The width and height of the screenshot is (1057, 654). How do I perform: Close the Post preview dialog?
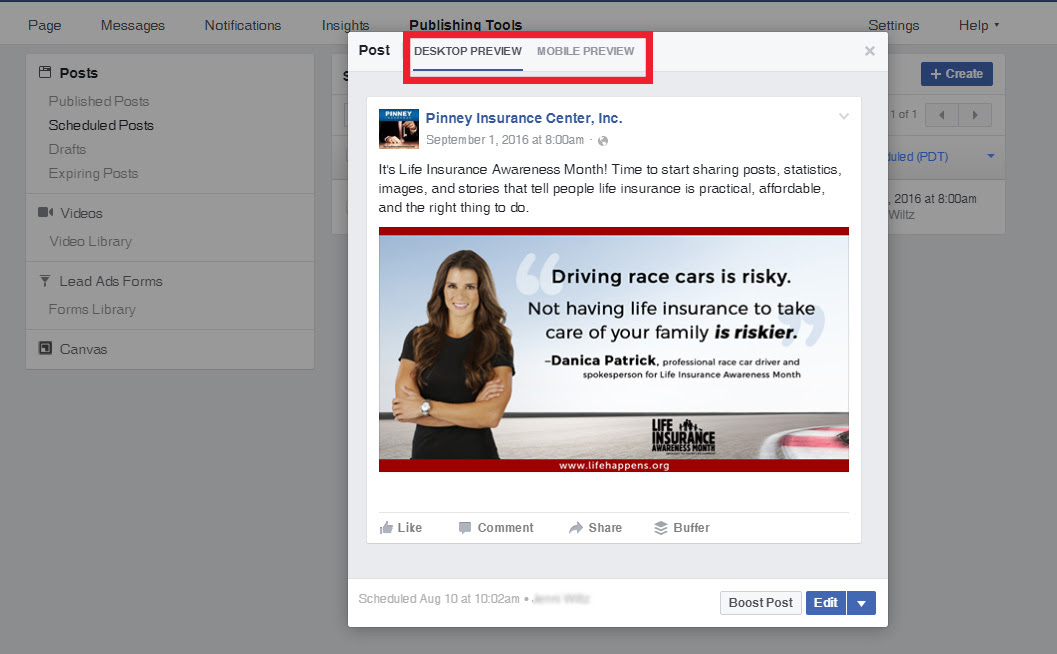[870, 51]
